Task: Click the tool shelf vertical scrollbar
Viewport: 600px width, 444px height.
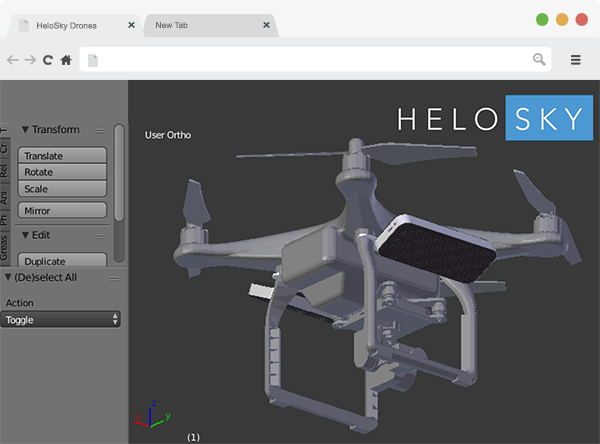Action: pos(120,170)
